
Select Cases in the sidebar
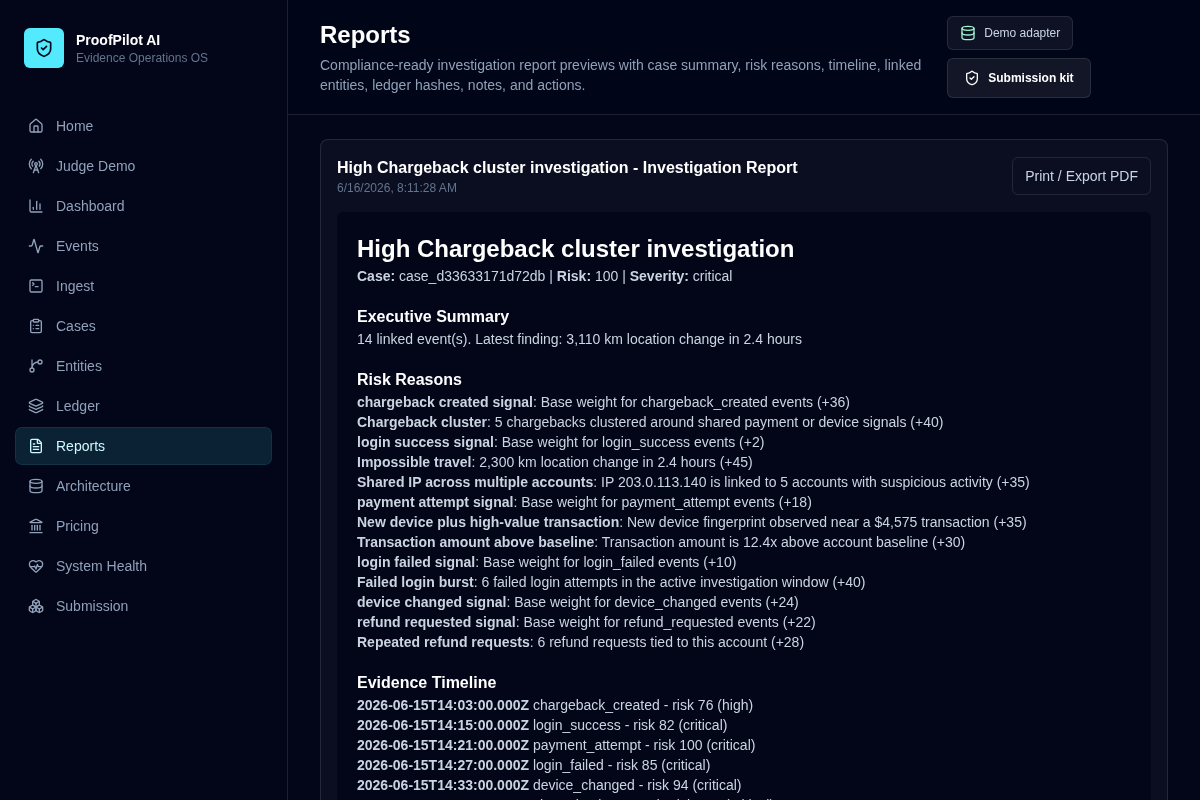(x=143, y=326)
